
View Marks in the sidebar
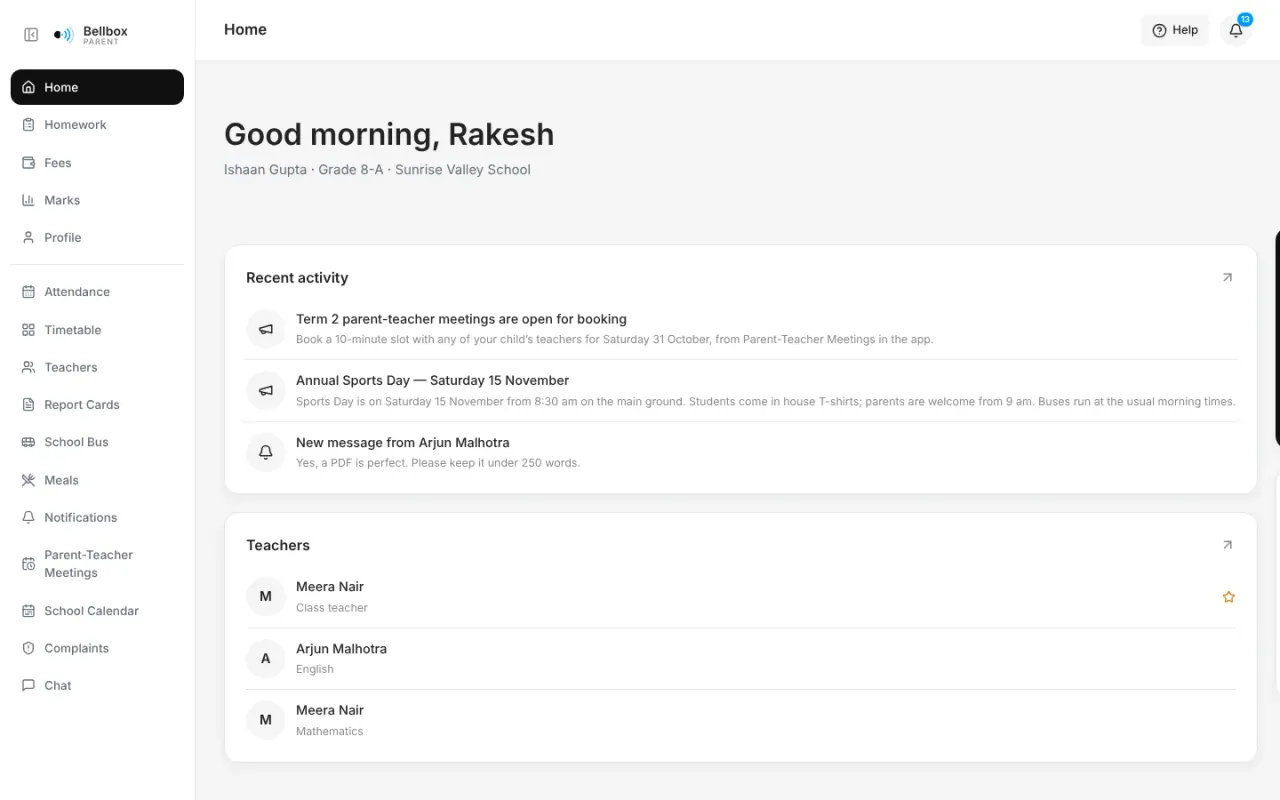97,200
